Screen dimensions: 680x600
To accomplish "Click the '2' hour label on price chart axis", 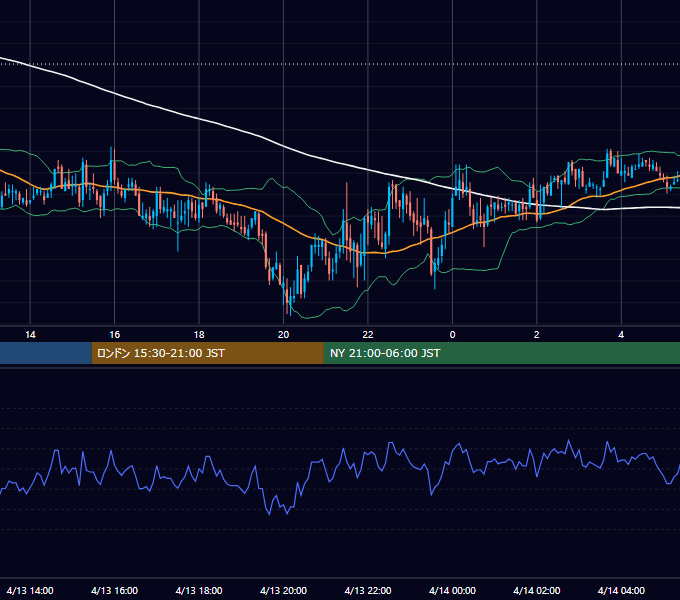I will tap(536, 335).
